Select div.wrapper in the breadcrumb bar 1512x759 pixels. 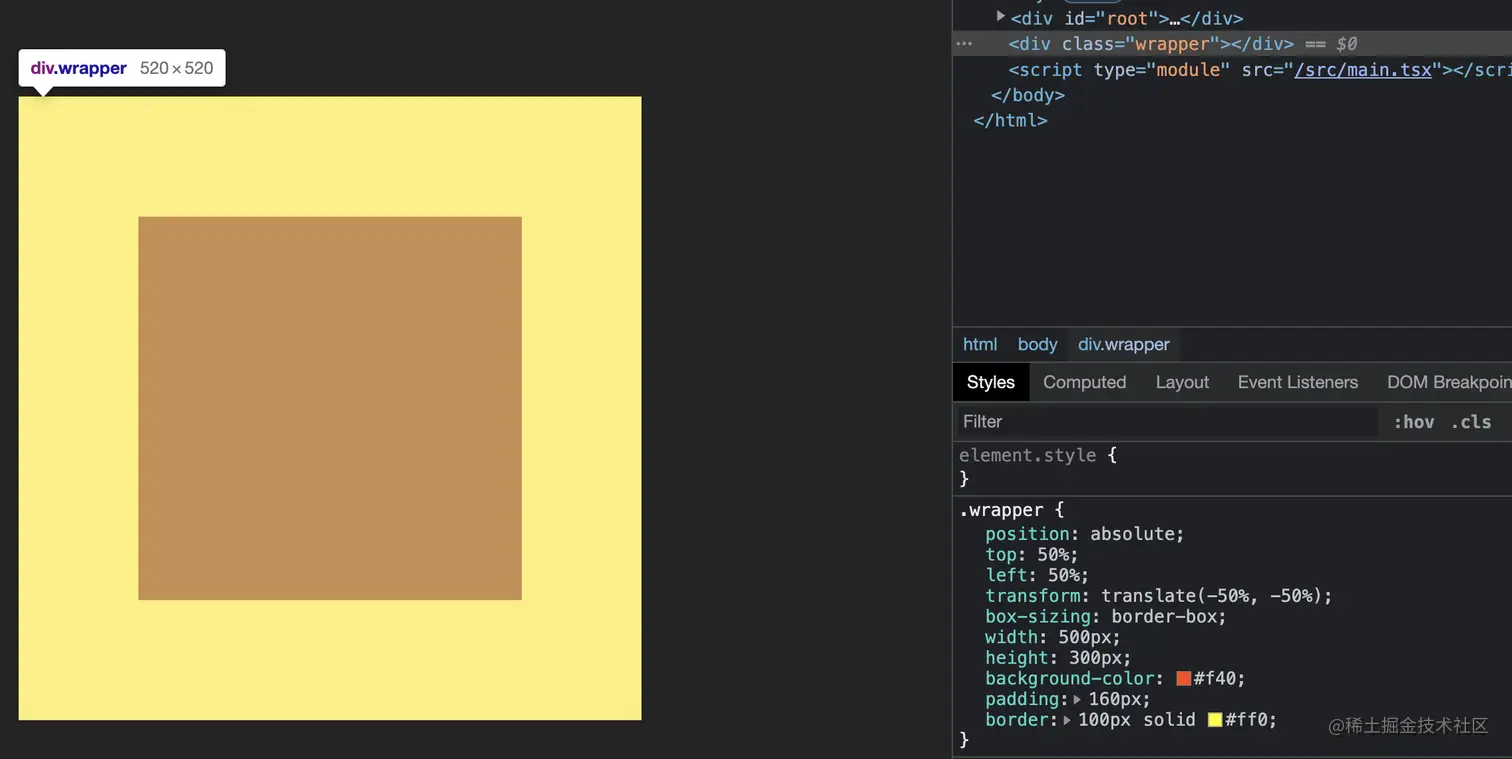(x=1123, y=344)
